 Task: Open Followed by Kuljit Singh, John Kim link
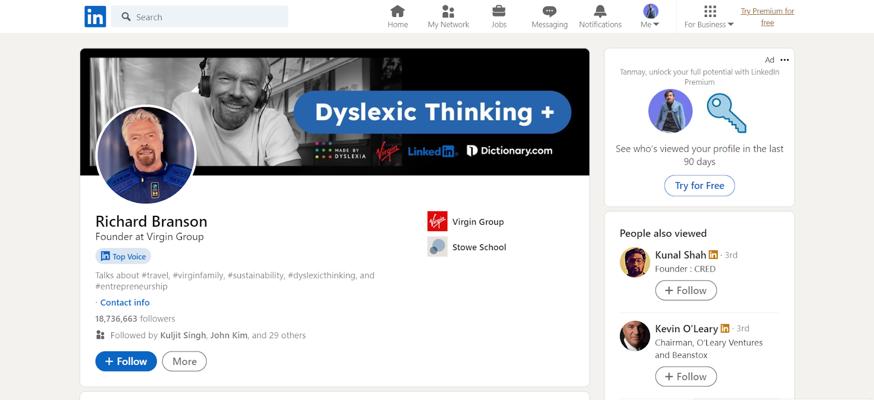coord(208,335)
